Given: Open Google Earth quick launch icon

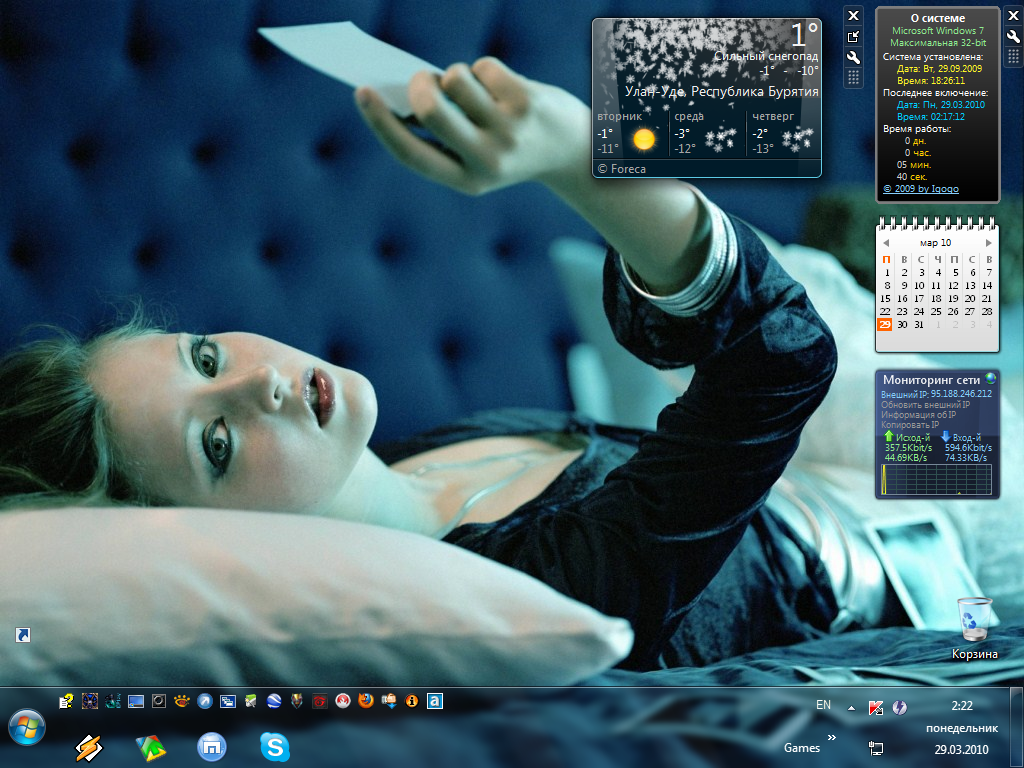Looking at the screenshot, I should click(273, 702).
